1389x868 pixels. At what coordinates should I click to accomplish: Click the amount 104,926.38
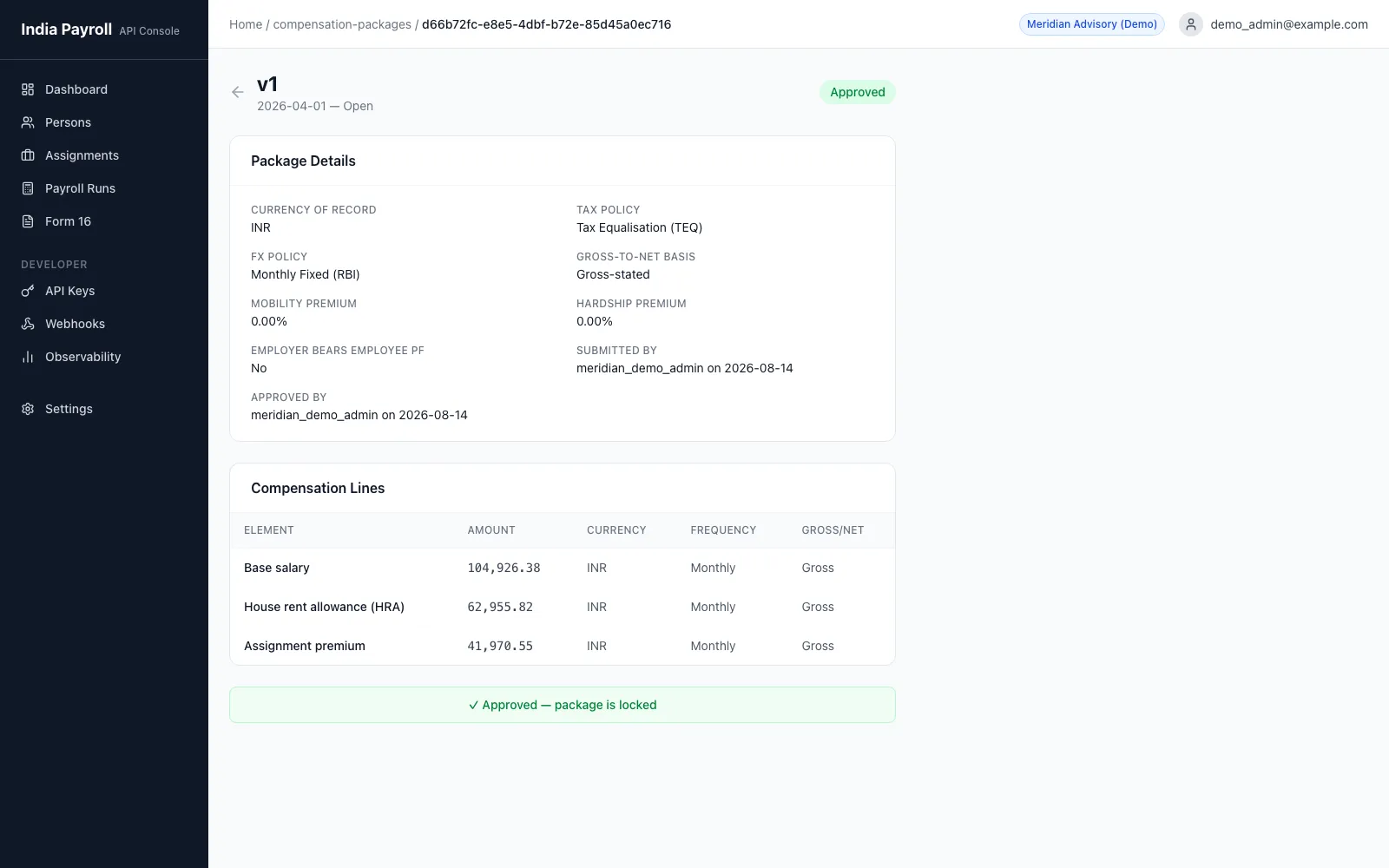click(x=504, y=568)
